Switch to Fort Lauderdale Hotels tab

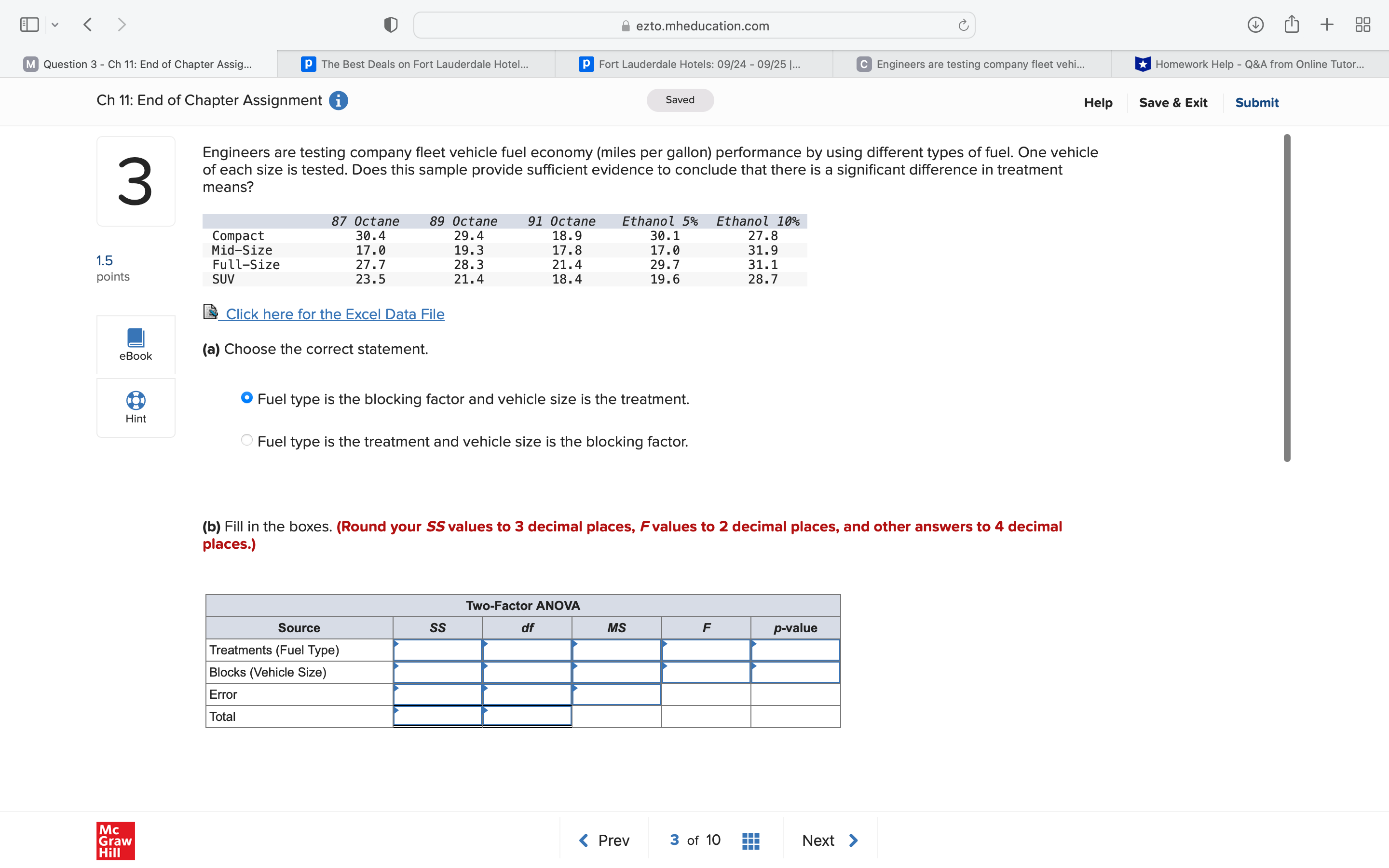click(694, 64)
